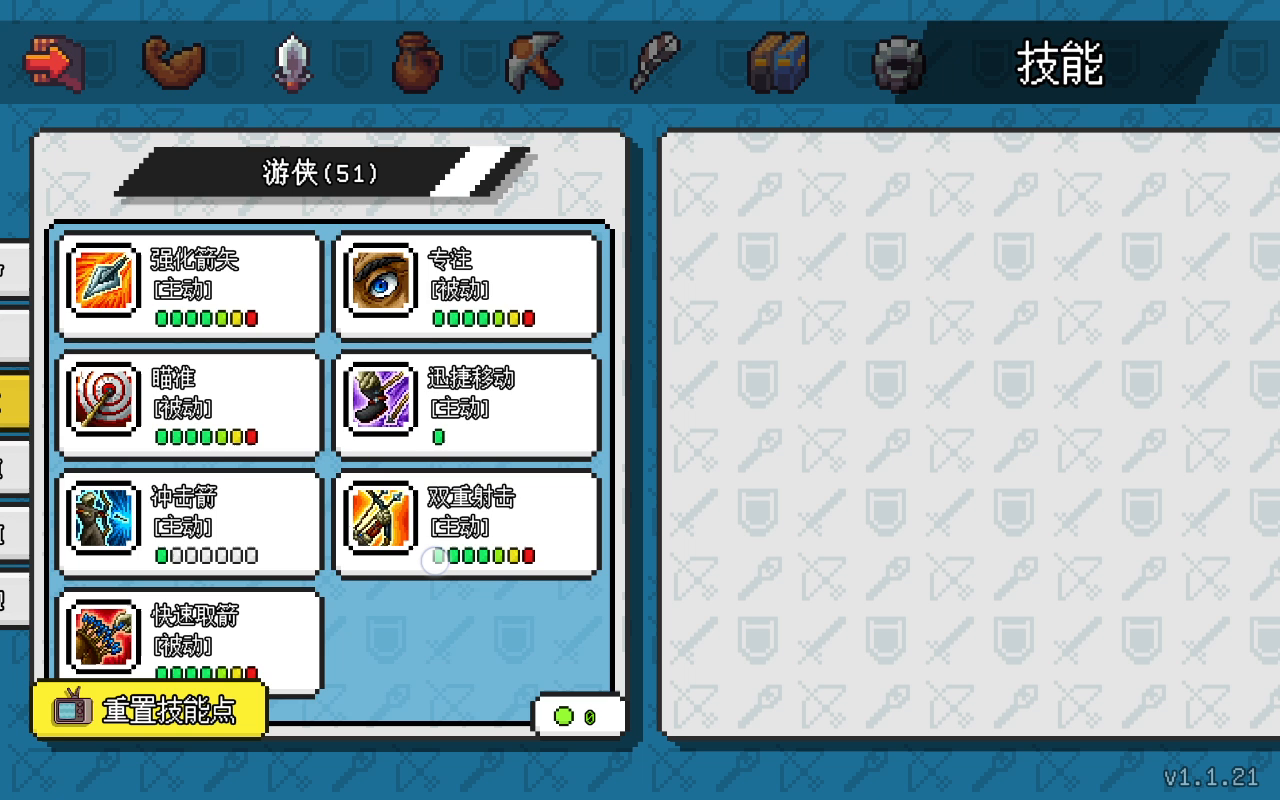Select the 快速取箭 quiver skill icon

pyautogui.click(x=105, y=637)
